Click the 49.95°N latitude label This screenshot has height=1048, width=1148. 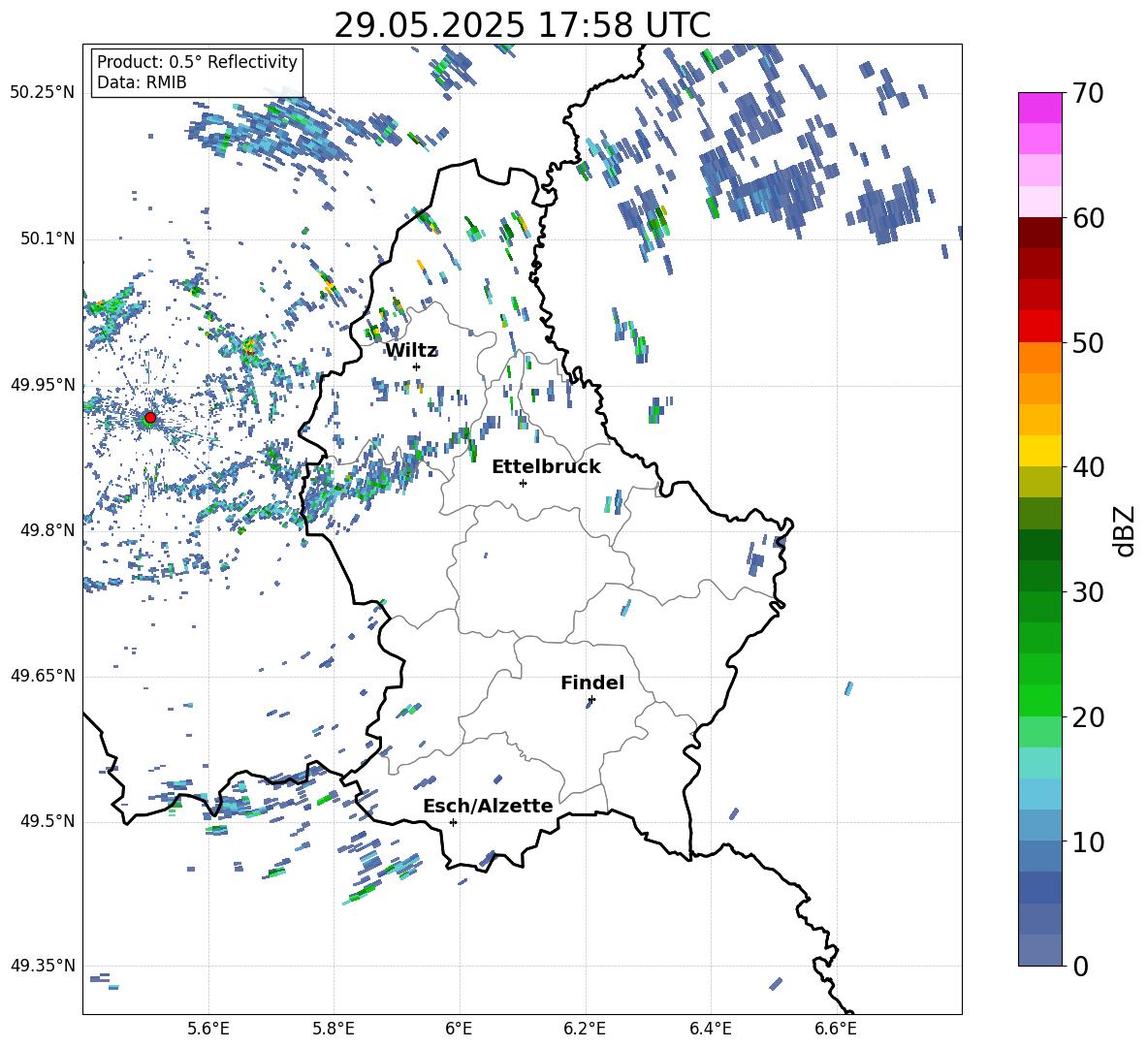(43, 384)
